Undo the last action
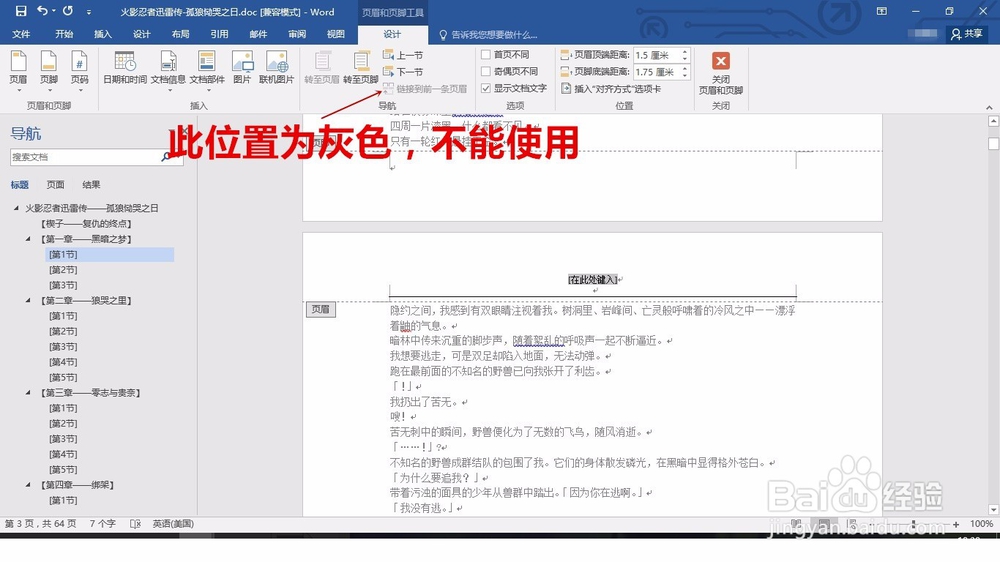 [42, 11]
